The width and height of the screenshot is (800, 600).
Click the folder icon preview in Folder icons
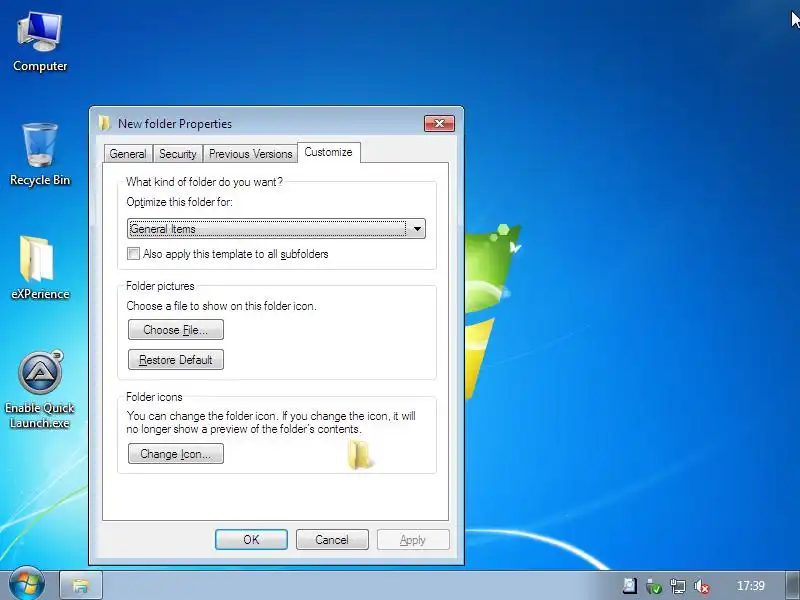click(x=360, y=455)
